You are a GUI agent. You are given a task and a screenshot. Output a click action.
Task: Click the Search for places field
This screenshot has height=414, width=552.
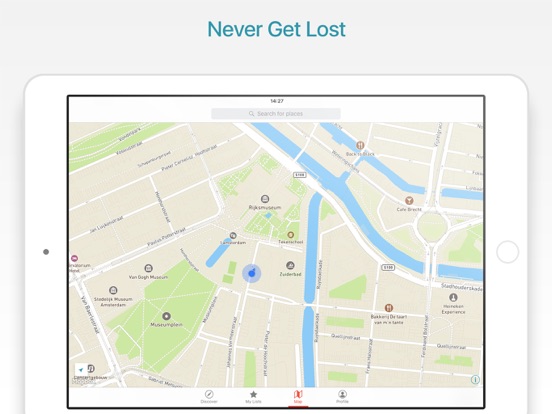click(276, 113)
